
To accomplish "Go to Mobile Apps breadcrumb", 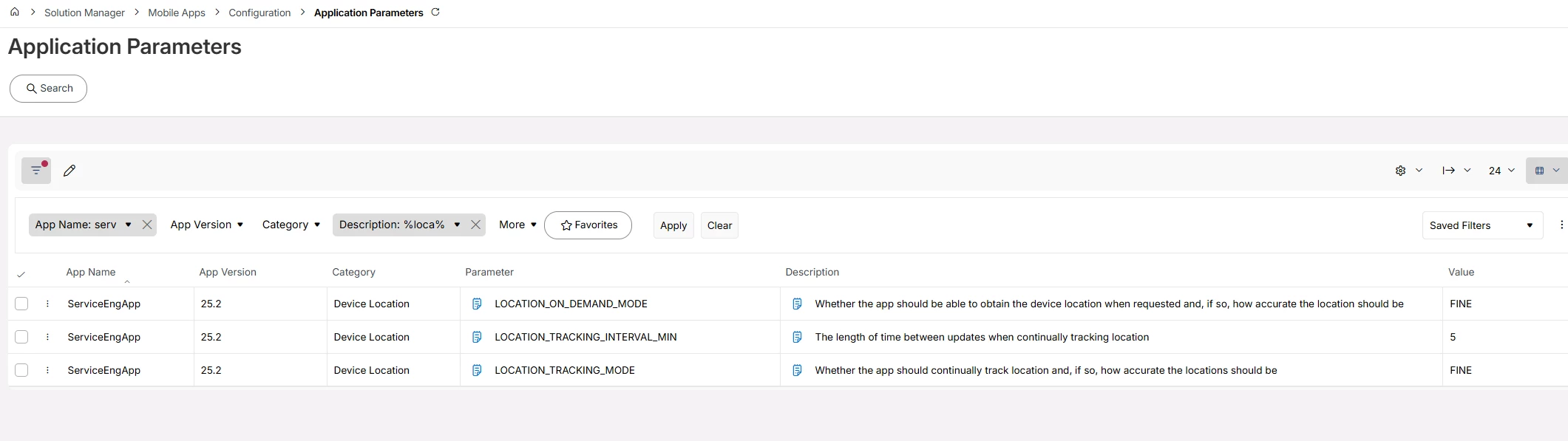I will pos(177,13).
